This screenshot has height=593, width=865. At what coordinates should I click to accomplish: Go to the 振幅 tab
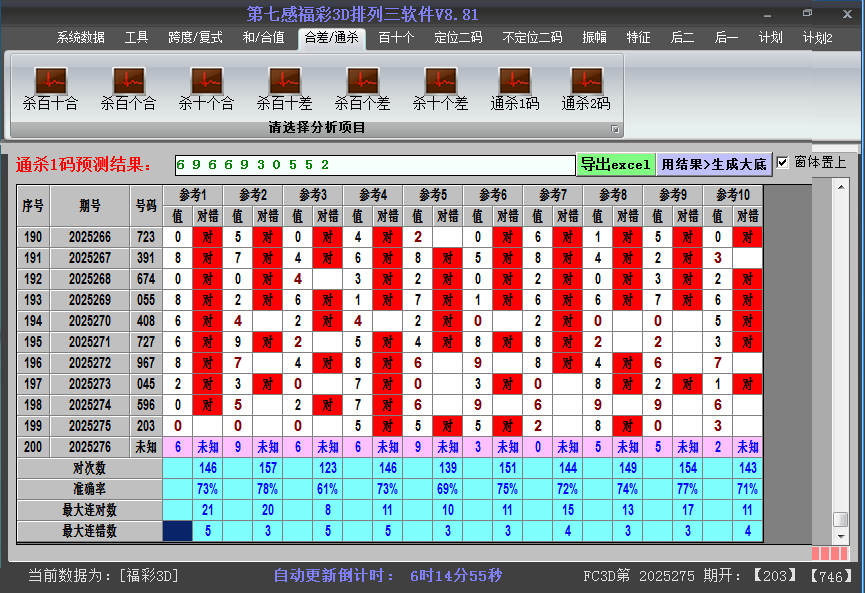click(x=594, y=38)
